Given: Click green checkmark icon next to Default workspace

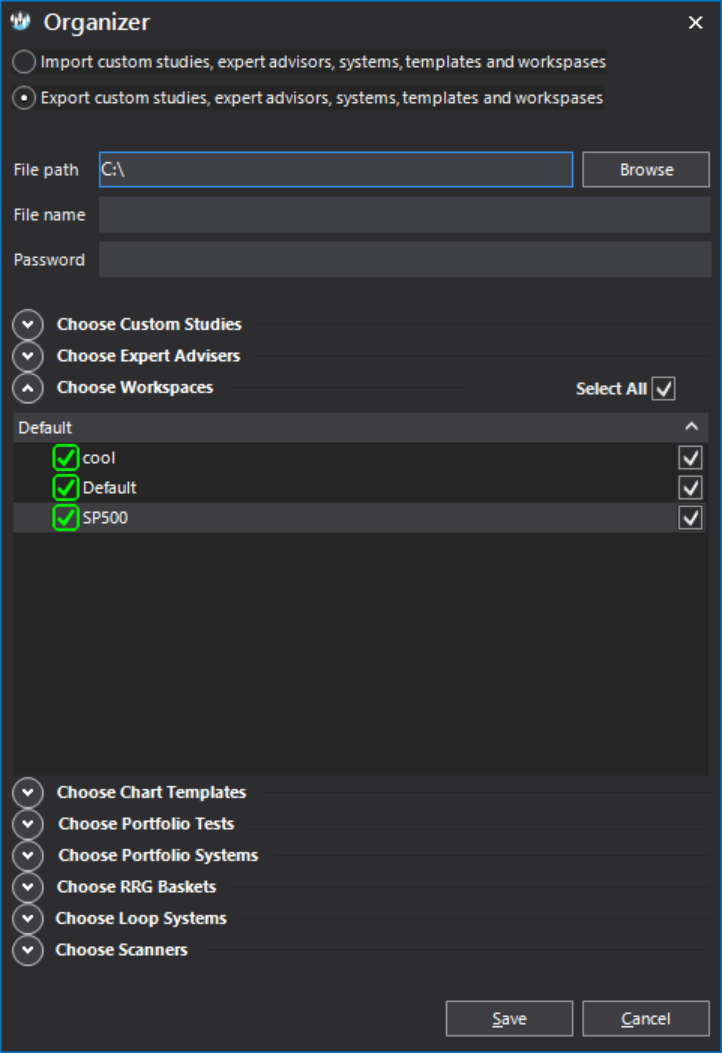Looking at the screenshot, I should click(x=66, y=488).
